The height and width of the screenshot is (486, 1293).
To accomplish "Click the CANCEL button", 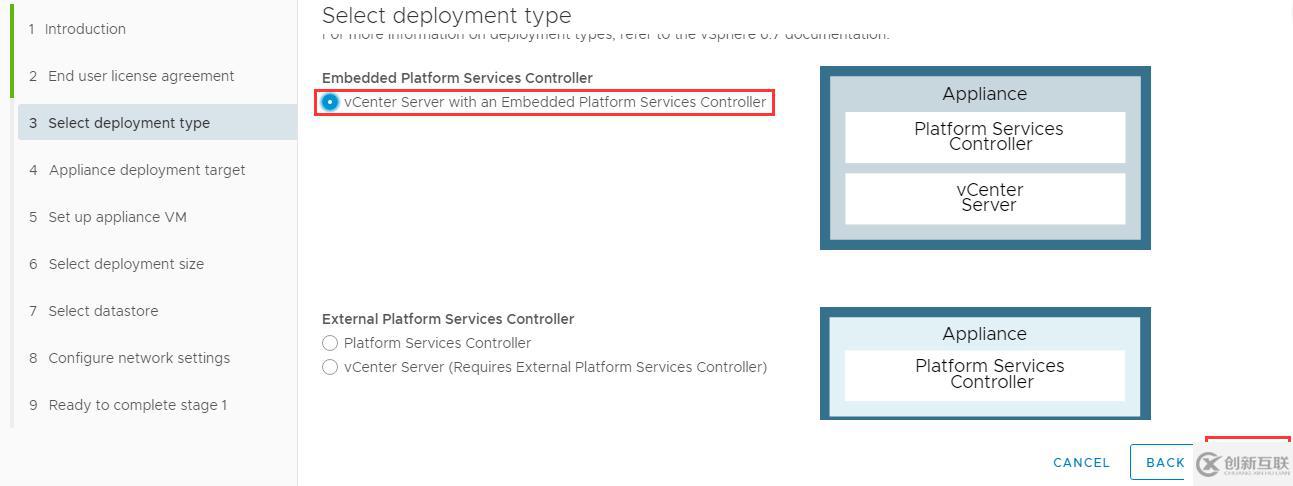I will [x=1081, y=463].
